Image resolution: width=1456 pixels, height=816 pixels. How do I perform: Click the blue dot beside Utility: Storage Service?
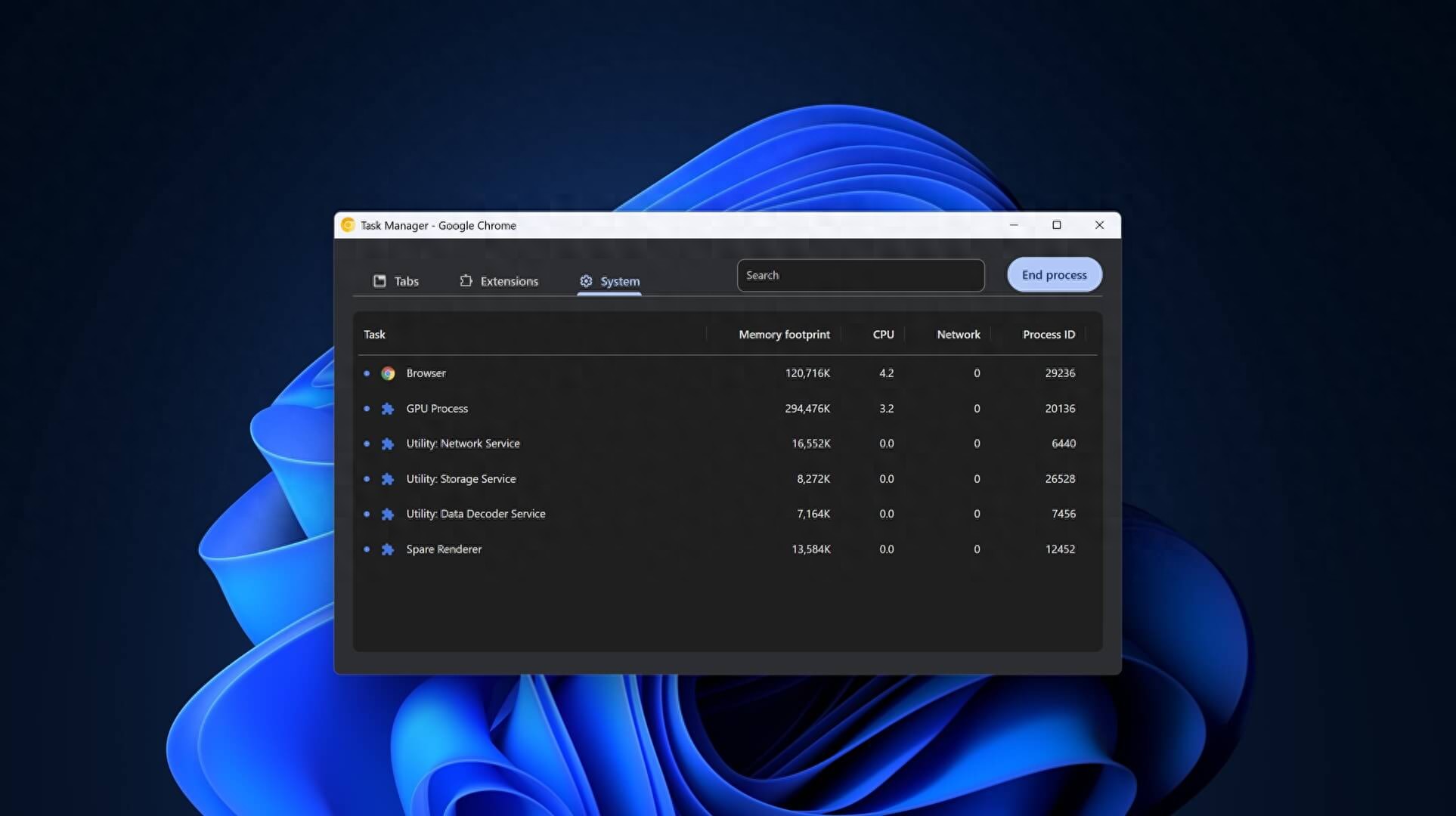pyautogui.click(x=367, y=479)
